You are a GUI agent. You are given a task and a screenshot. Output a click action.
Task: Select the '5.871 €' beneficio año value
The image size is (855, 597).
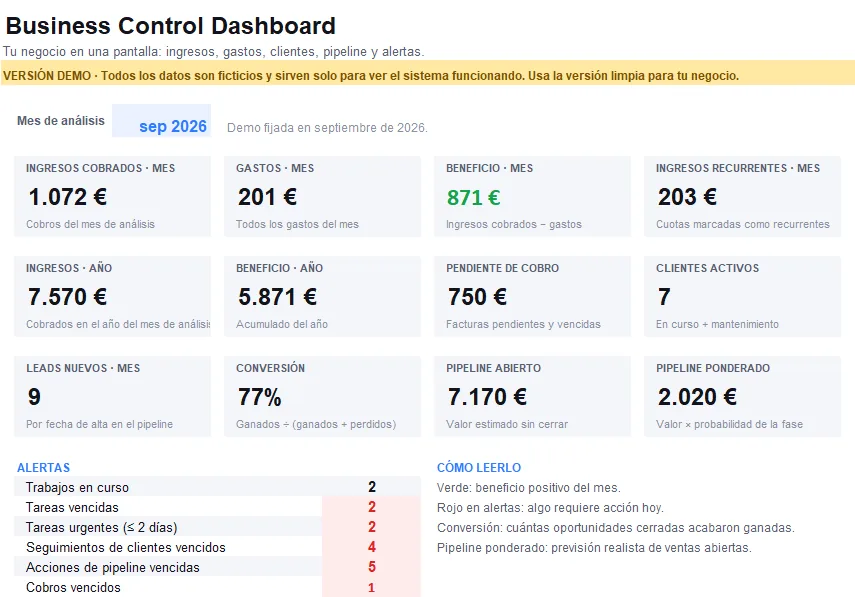(278, 297)
